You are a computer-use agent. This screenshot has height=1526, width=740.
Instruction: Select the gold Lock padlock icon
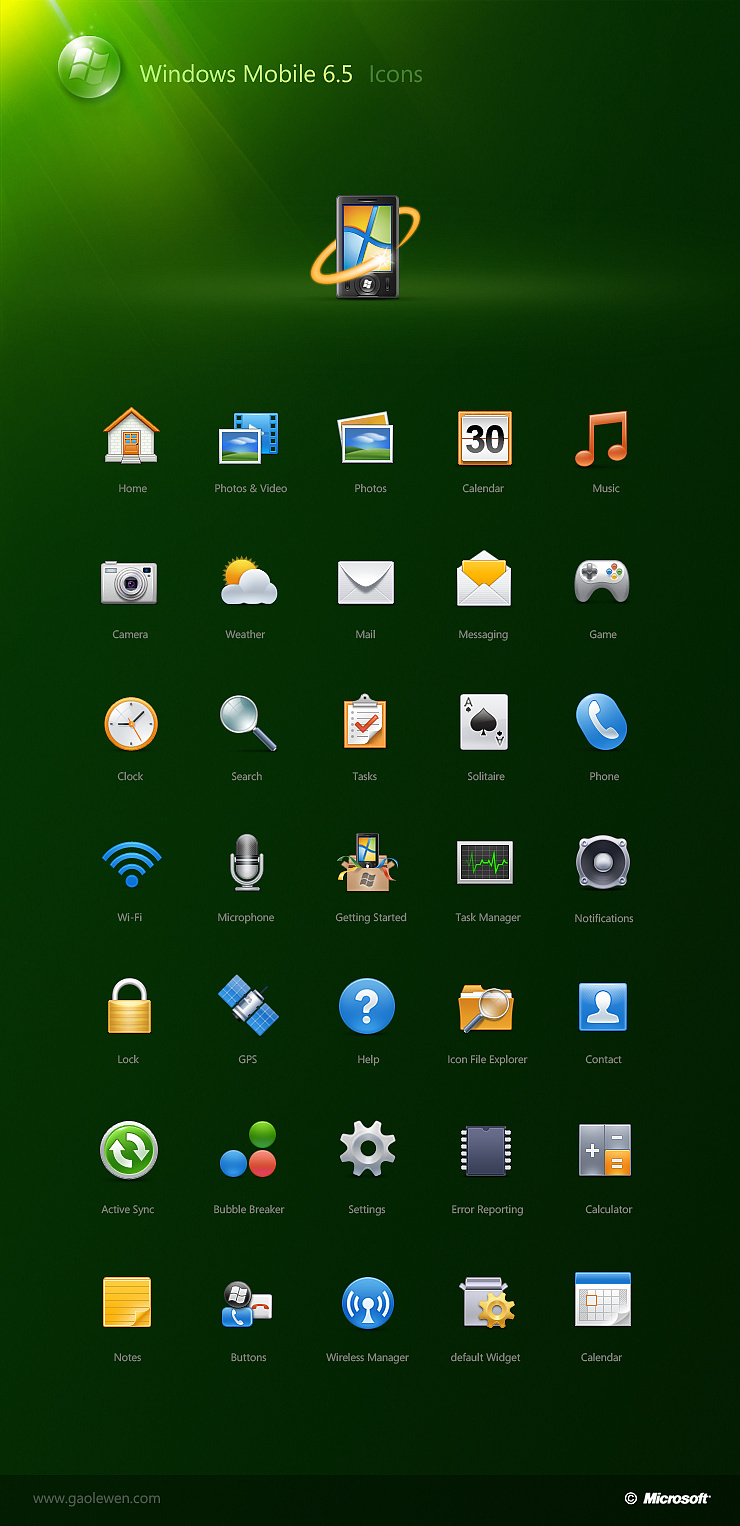(x=129, y=1006)
